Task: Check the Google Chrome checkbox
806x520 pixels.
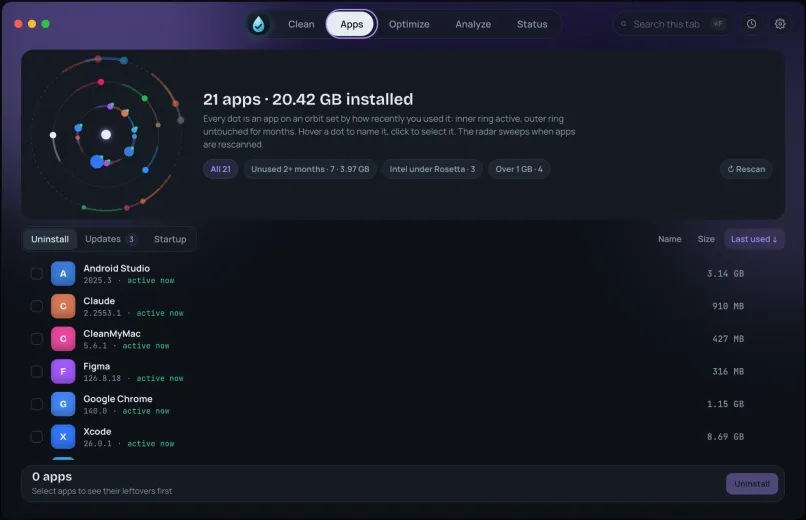Action: point(36,404)
